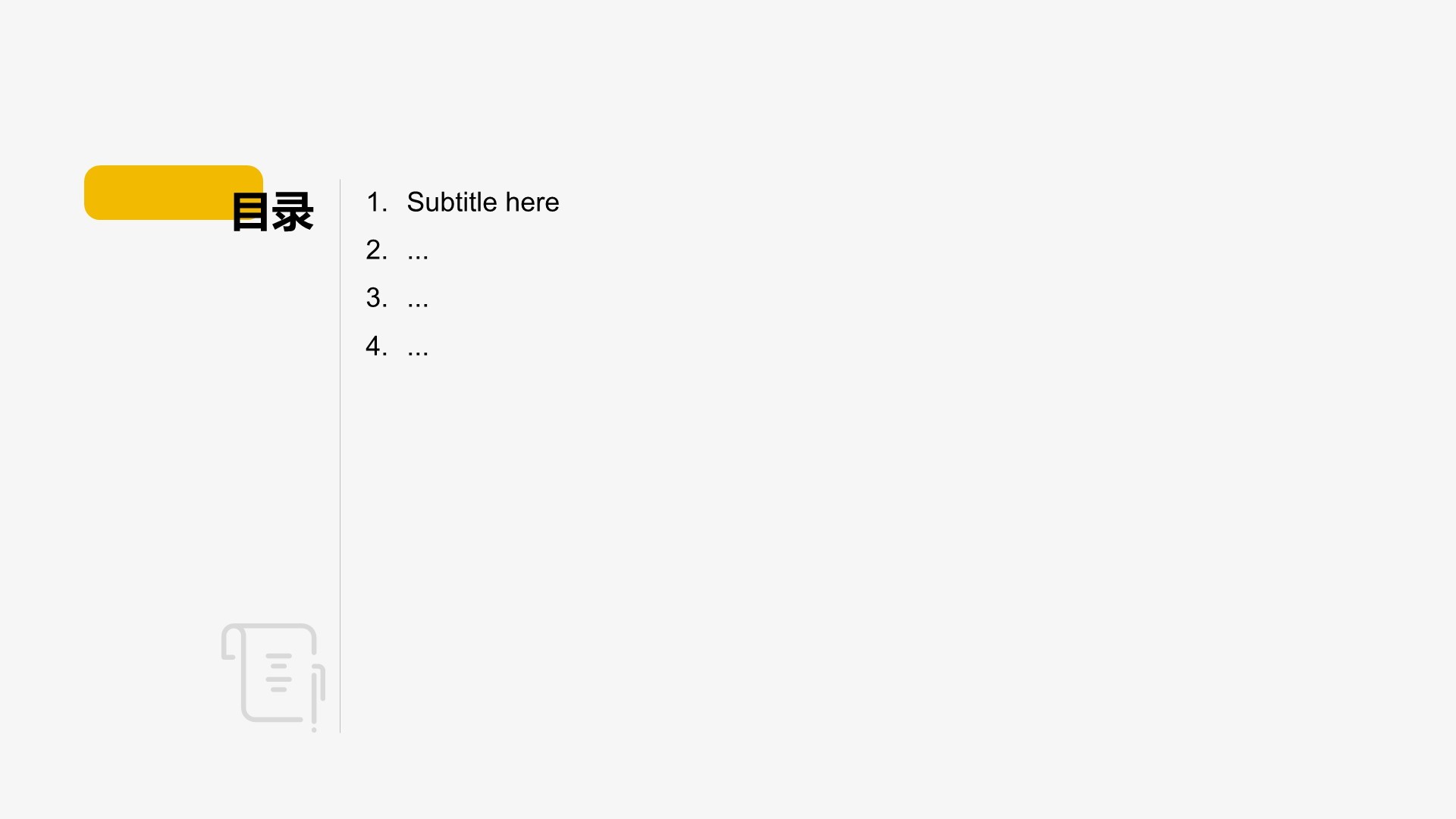Click the list number "3."
Image resolution: width=1456 pixels, height=819 pixels.
(376, 298)
